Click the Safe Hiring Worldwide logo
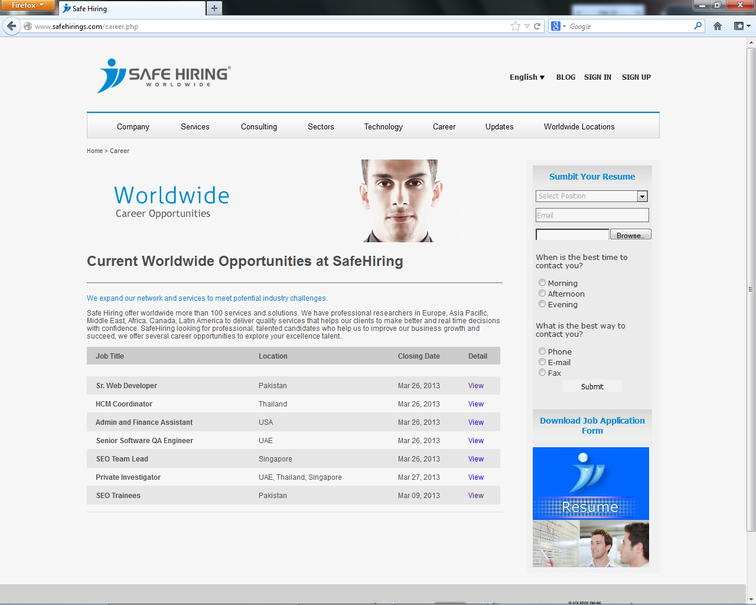This screenshot has height=605, width=756. click(x=164, y=76)
